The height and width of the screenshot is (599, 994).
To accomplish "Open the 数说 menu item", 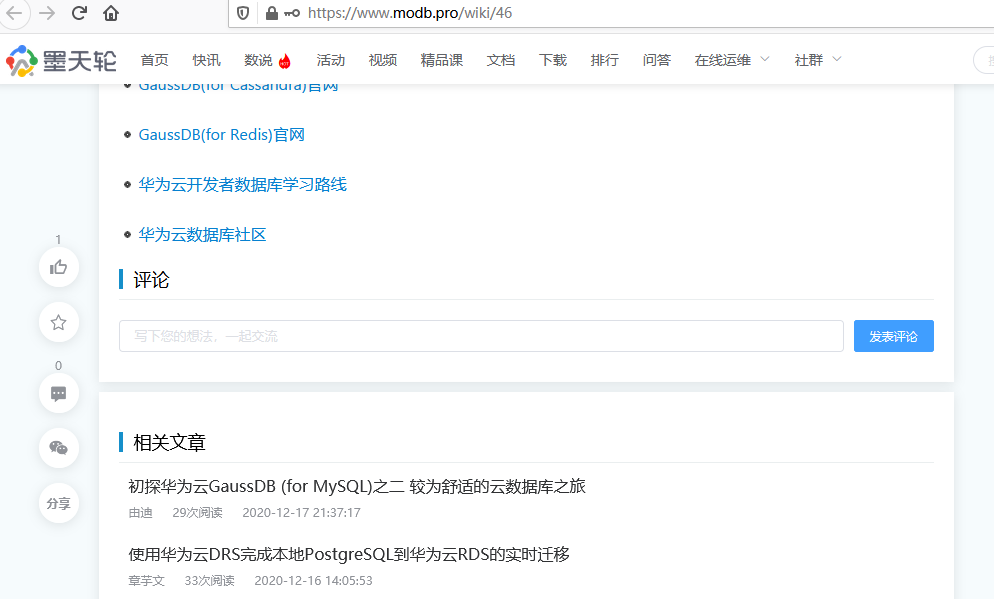I will (x=258, y=60).
